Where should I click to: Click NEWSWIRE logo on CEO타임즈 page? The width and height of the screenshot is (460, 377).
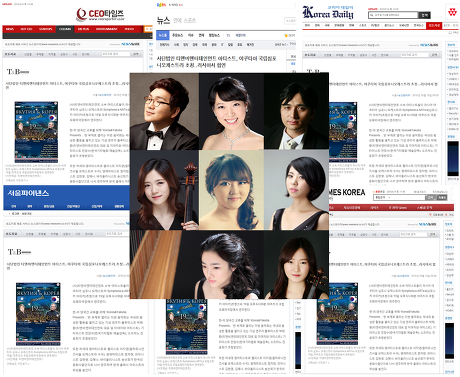[x=130, y=44]
